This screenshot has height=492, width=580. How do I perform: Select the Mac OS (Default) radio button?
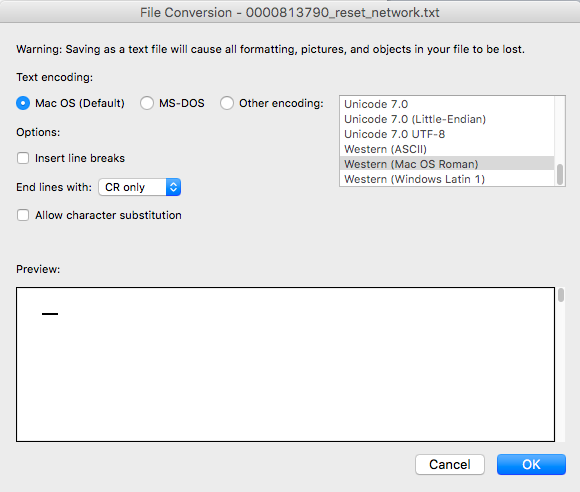(23, 103)
